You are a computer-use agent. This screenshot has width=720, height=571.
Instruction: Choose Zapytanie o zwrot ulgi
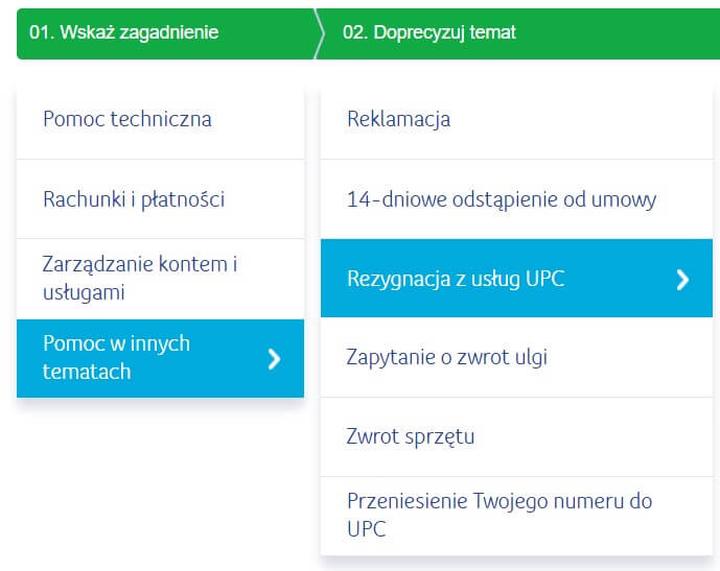coord(516,357)
